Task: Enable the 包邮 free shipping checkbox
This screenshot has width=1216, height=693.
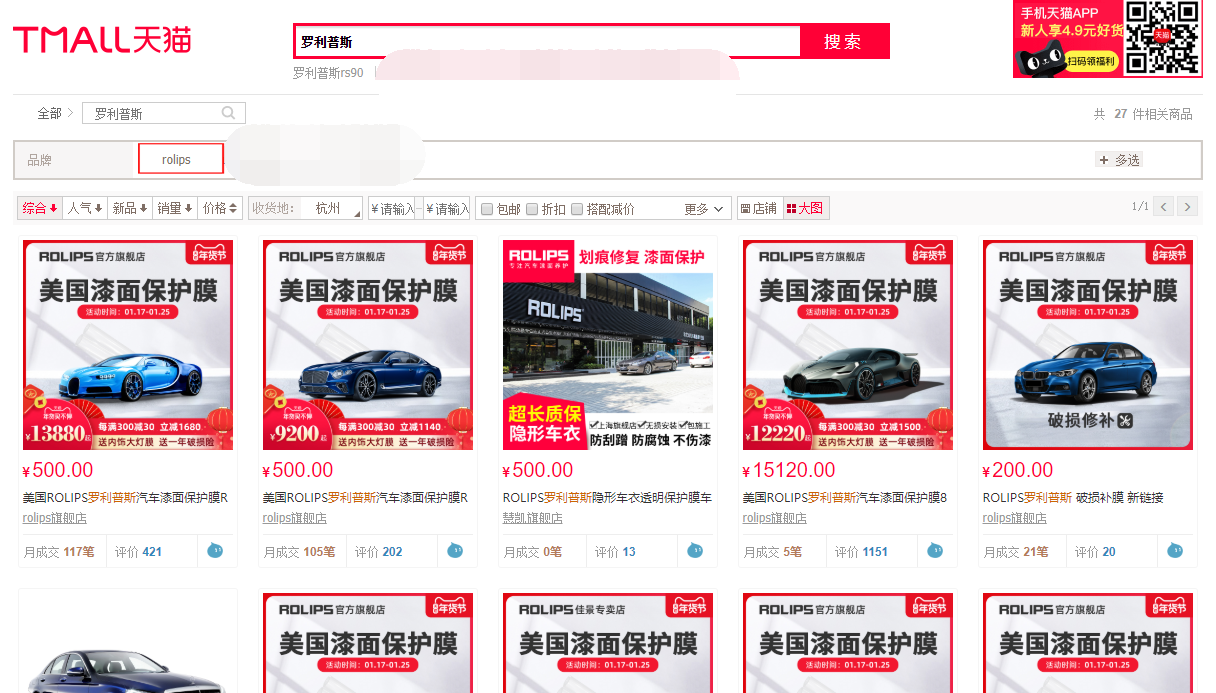Action: (x=487, y=209)
